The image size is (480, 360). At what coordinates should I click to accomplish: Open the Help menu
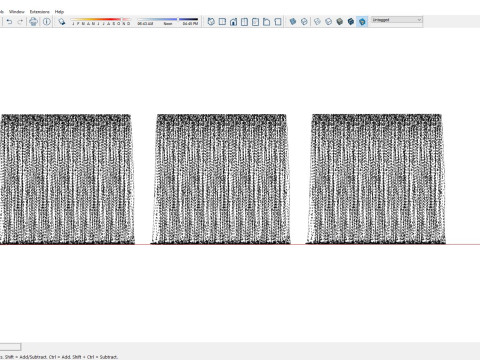pos(59,12)
